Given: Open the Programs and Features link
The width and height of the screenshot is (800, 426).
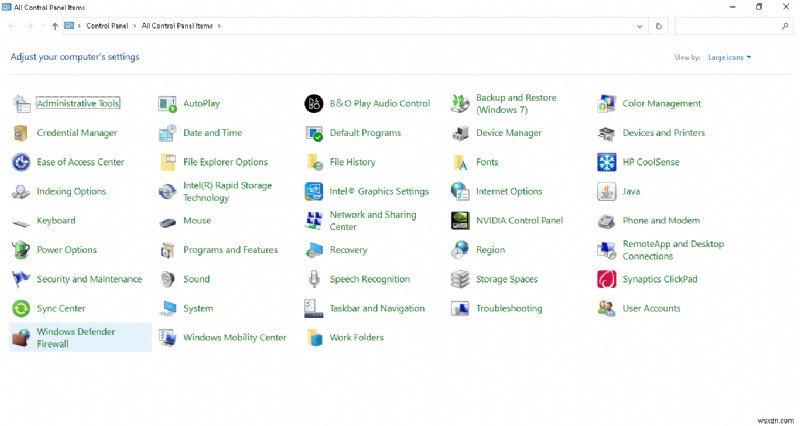Looking at the screenshot, I should coord(231,250).
